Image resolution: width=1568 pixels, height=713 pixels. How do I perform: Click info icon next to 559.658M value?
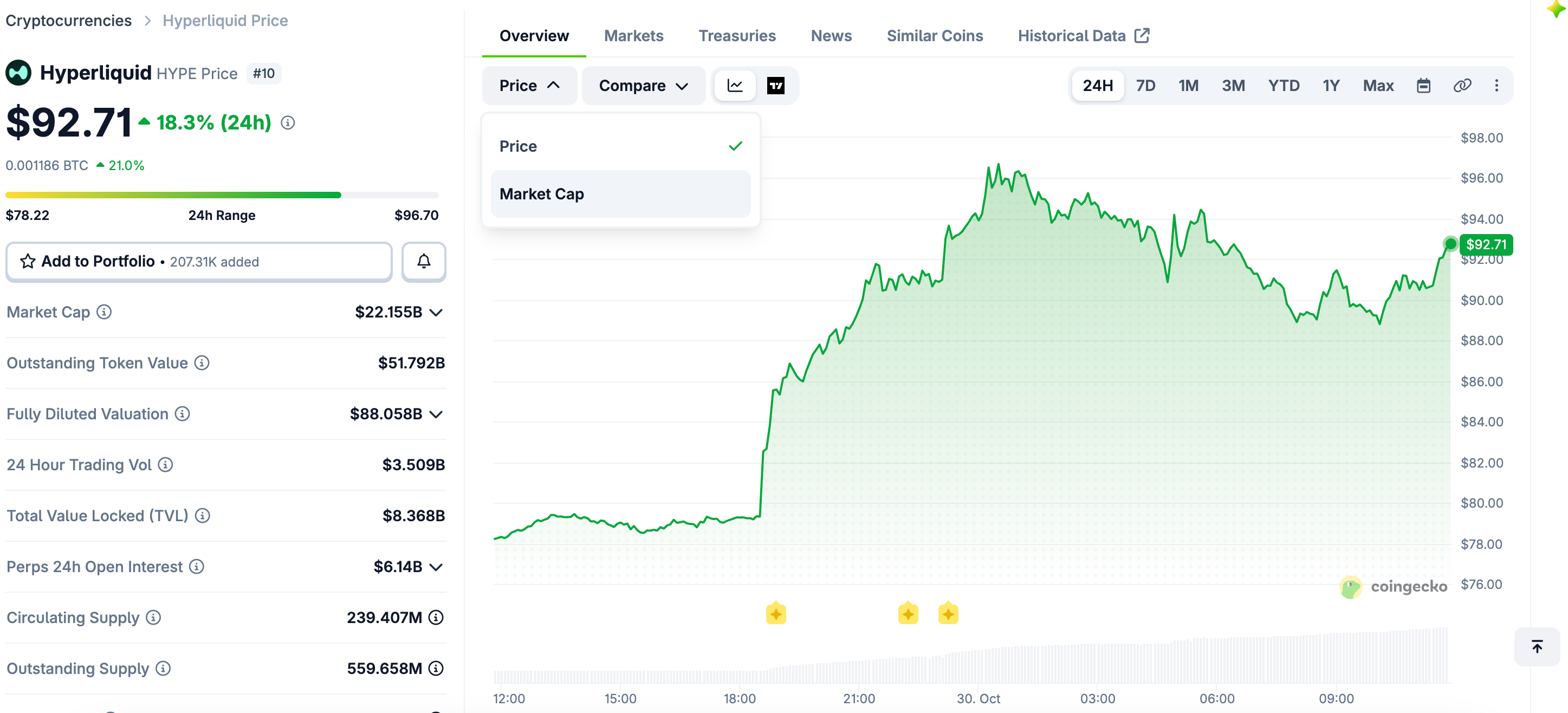(436, 669)
